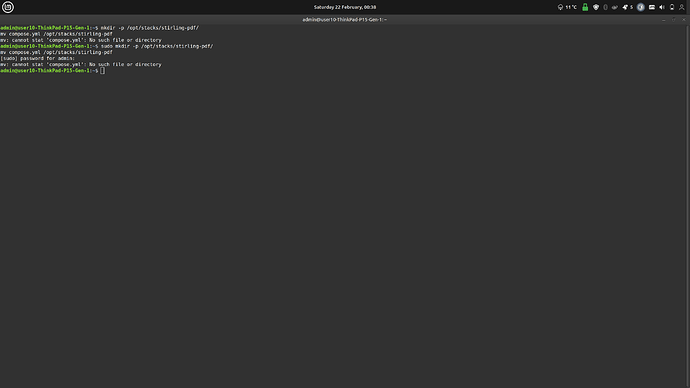Open the weather applet showing 11 °C

[x=567, y=7]
